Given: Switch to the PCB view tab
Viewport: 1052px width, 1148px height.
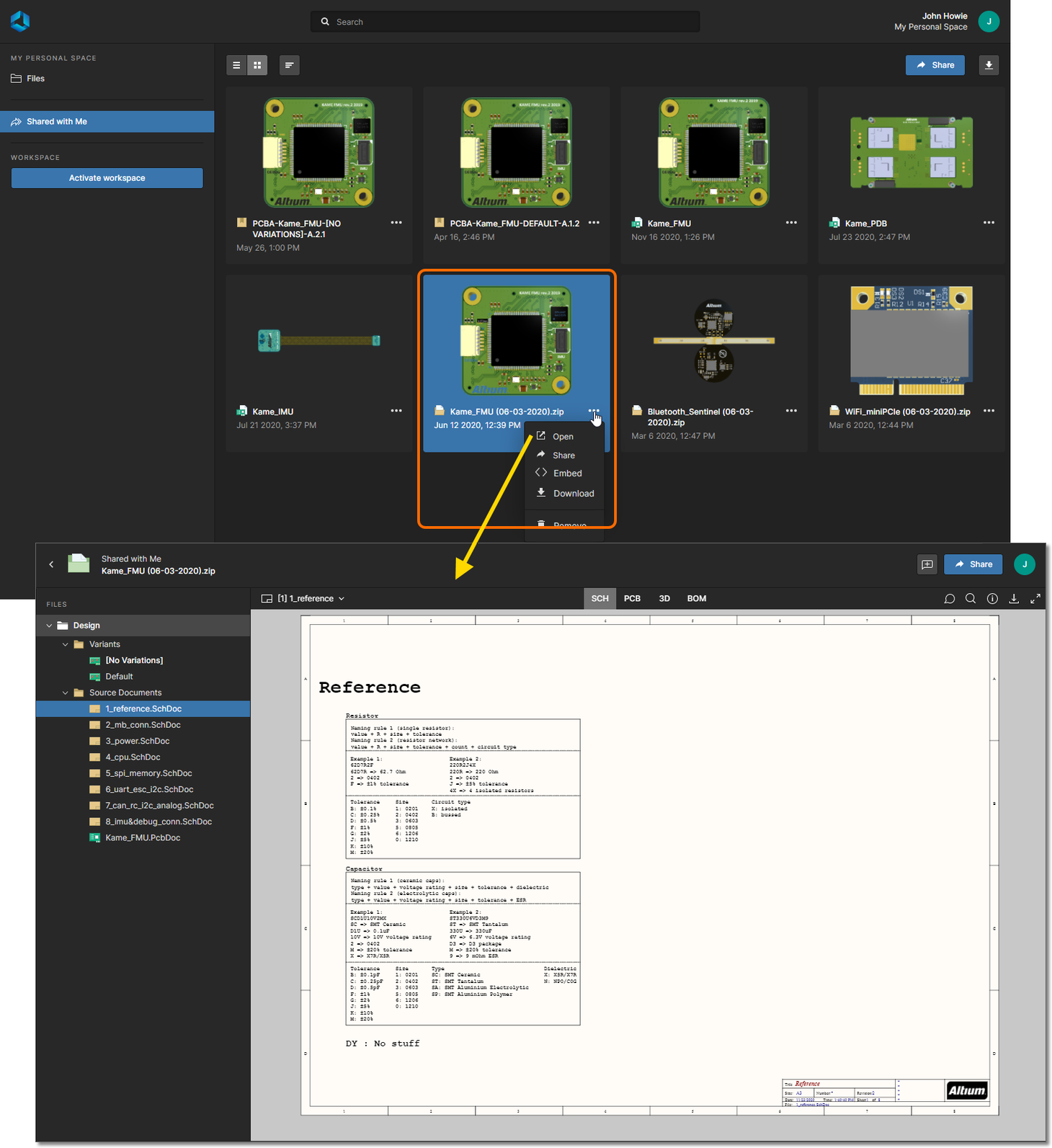Looking at the screenshot, I should [632, 599].
